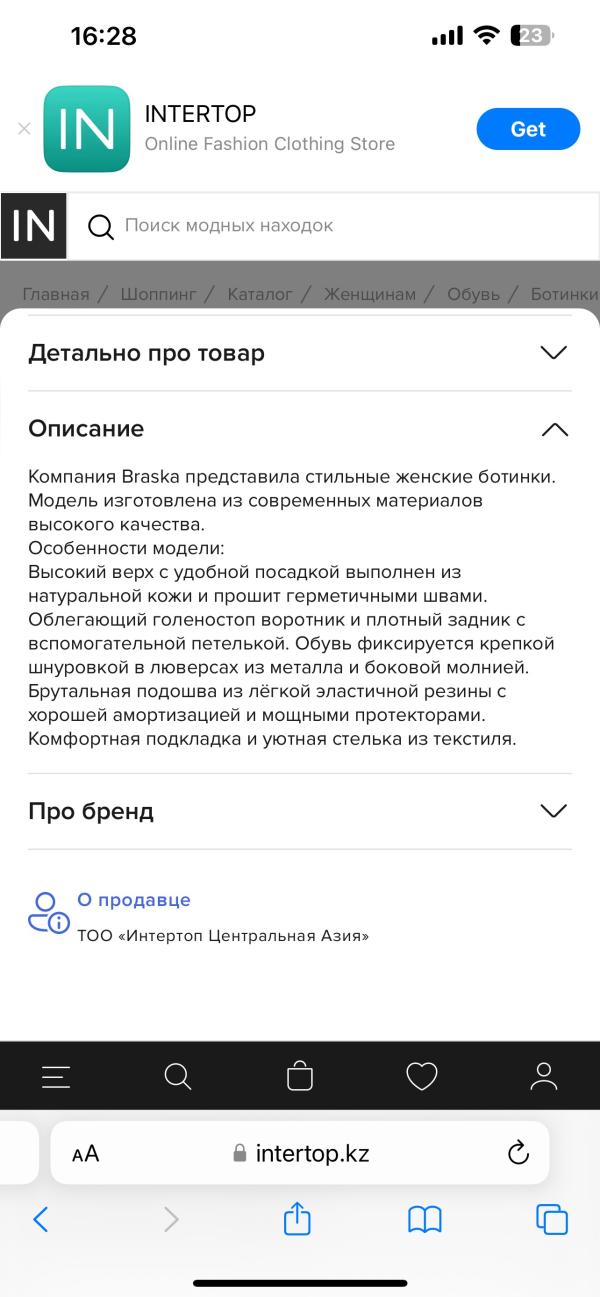Tap the INTERTOP logo in site header
600x1297 pixels.
(x=33, y=226)
